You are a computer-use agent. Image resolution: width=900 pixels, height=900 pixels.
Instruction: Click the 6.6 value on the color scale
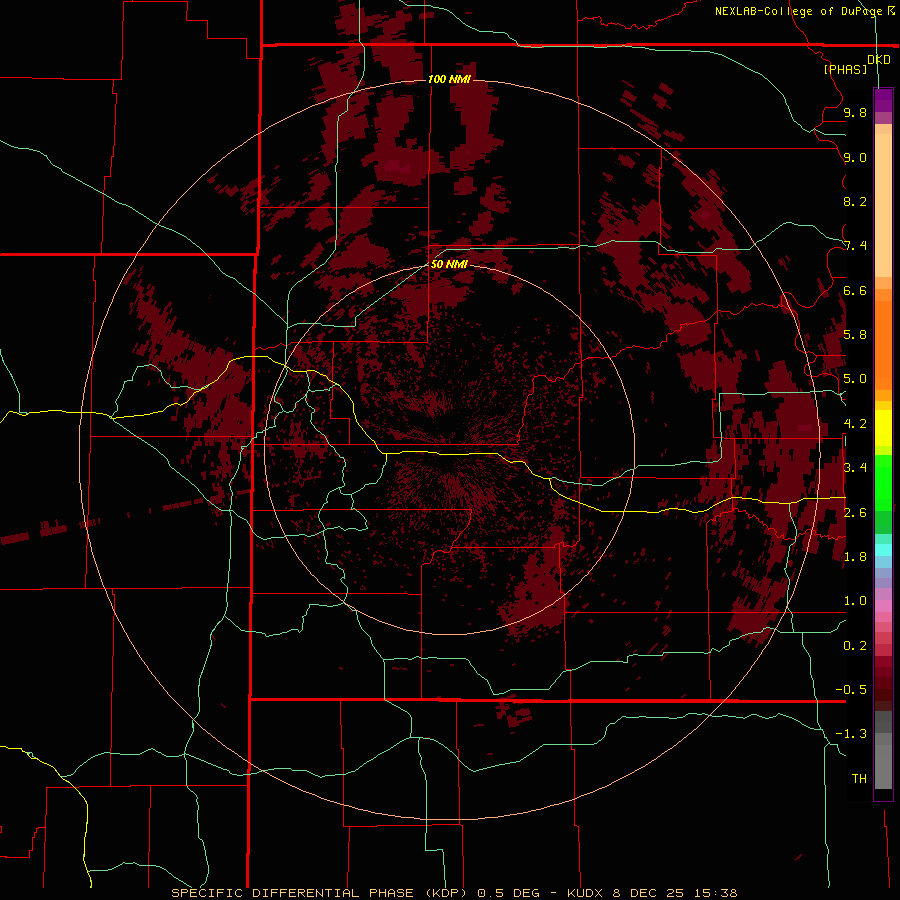tap(855, 290)
